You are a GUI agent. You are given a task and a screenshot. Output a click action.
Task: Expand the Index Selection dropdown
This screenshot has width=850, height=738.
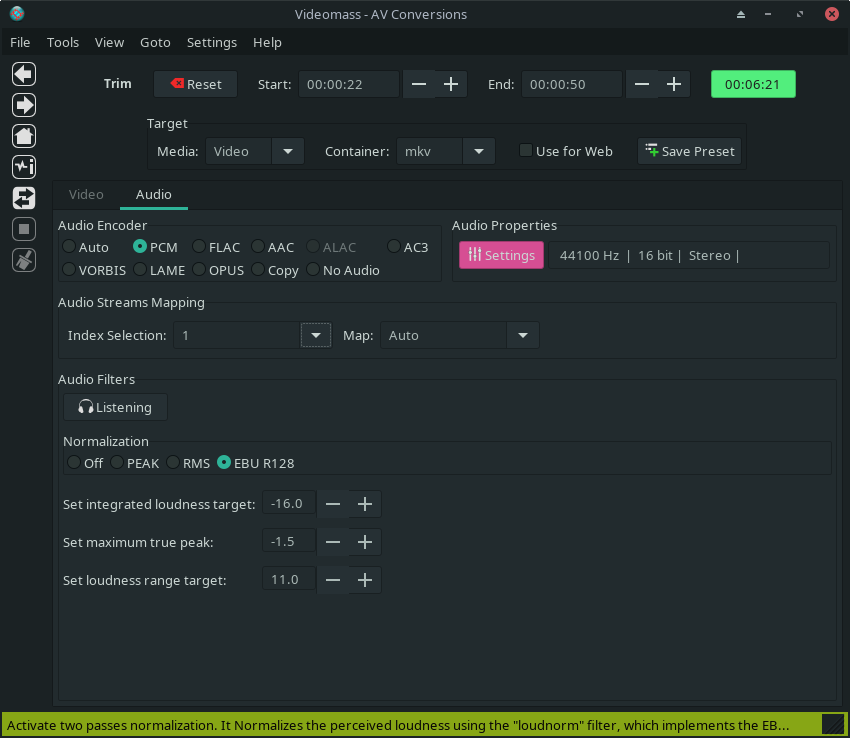(x=316, y=336)
